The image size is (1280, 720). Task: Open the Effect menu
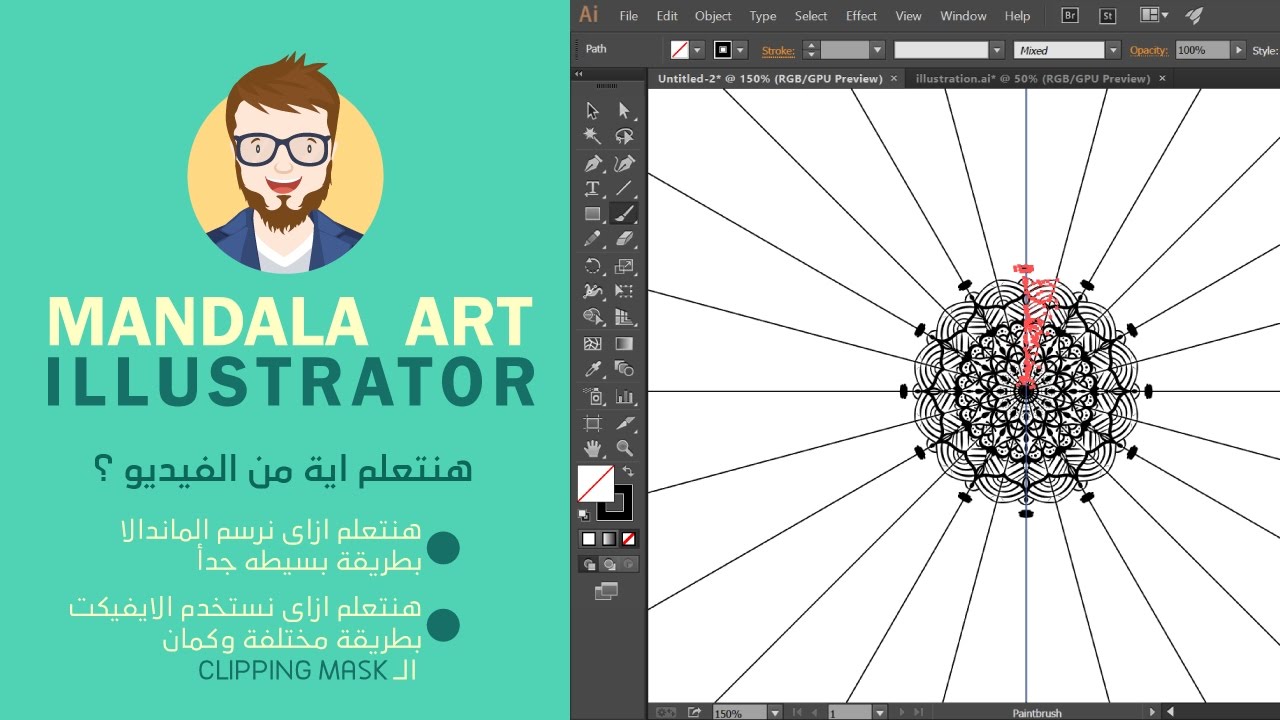(x=861, y=16)
